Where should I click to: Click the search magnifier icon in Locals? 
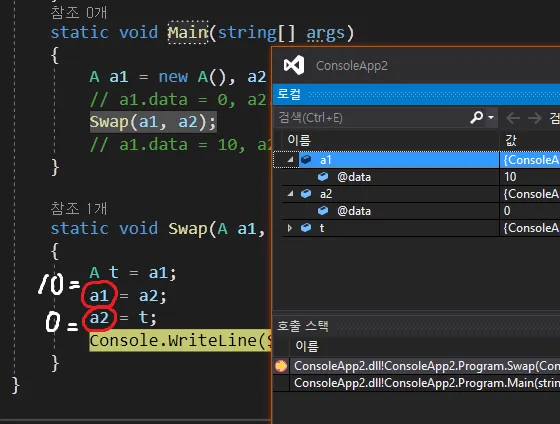(x=477, y=117)
